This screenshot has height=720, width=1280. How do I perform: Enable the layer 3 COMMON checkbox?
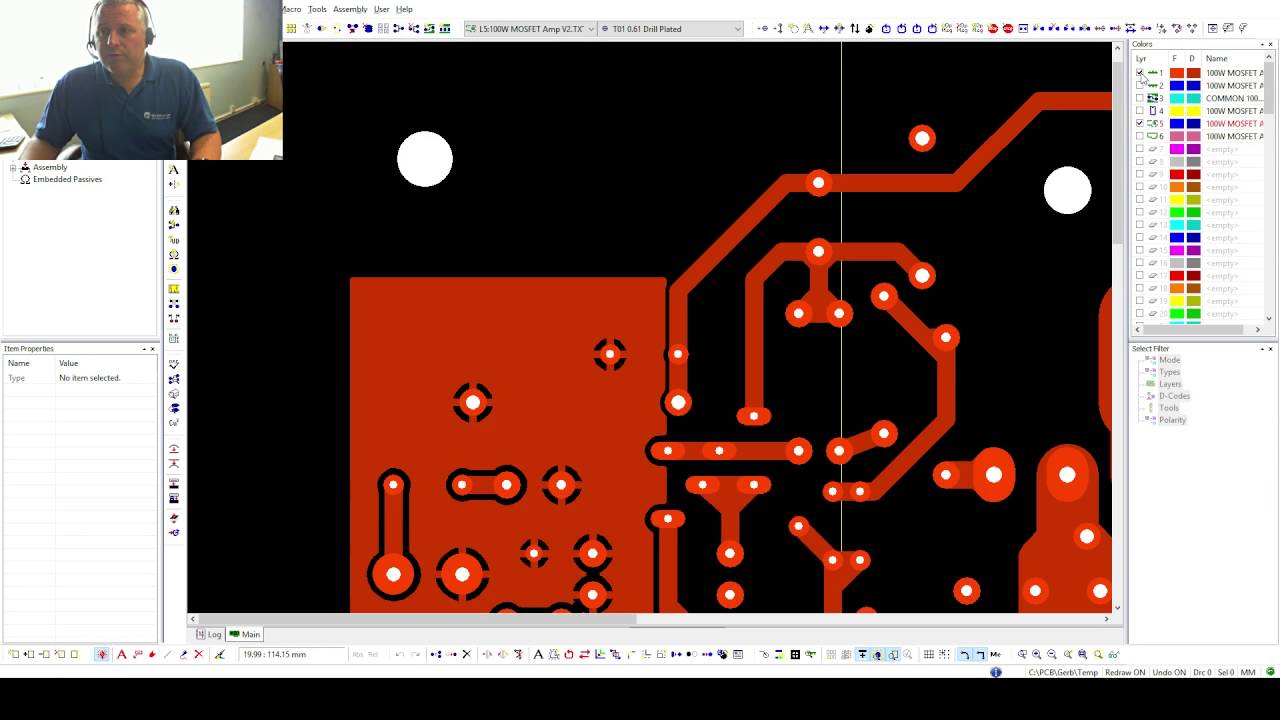coord(1139,98)
